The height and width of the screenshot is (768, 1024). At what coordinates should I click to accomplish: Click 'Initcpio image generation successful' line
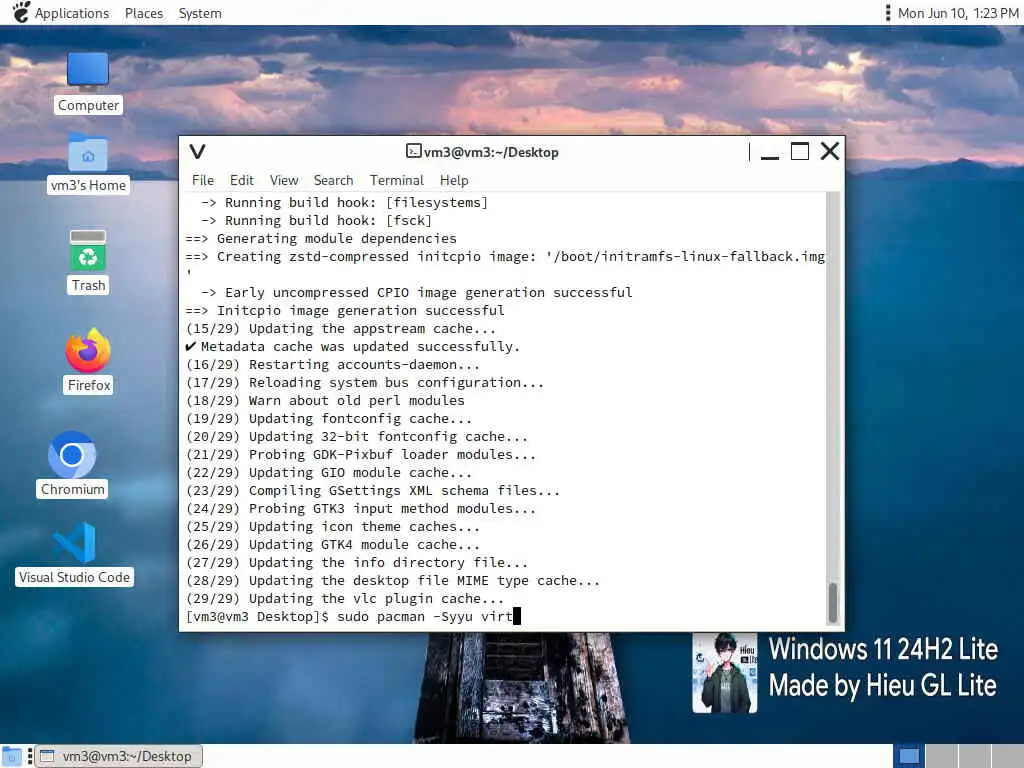click(345, 311)
